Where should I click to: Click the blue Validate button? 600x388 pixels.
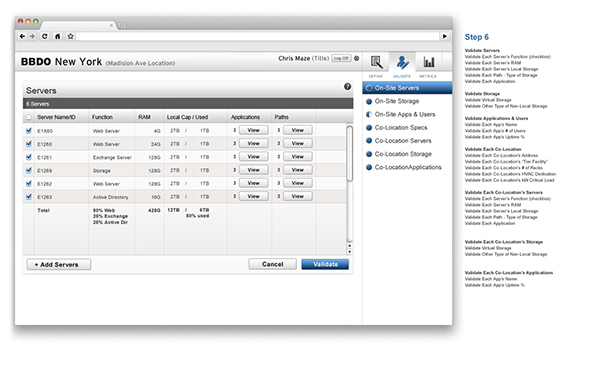(x=325, y=264)
